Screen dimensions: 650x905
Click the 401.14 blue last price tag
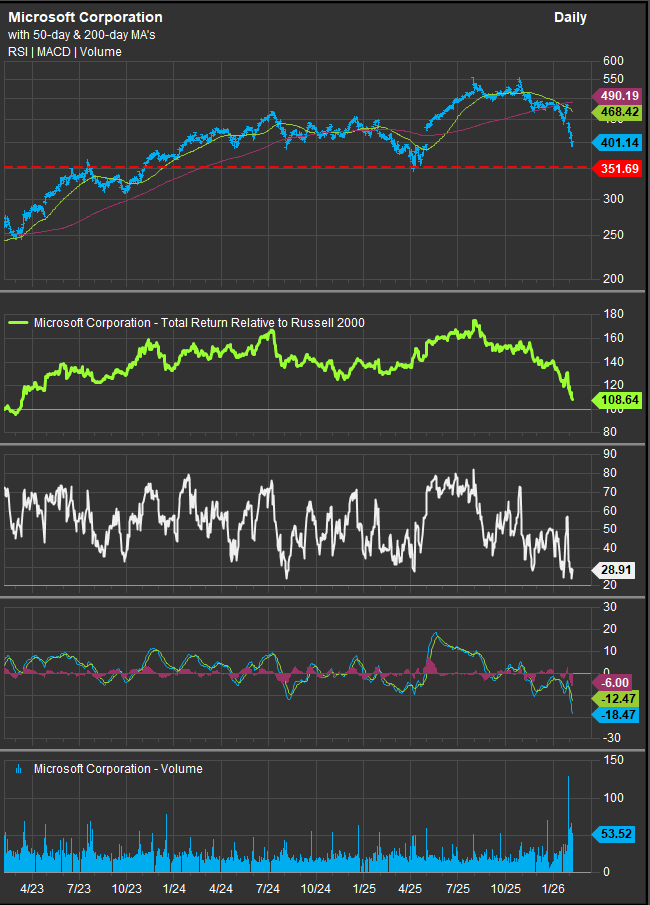point(621,142)
